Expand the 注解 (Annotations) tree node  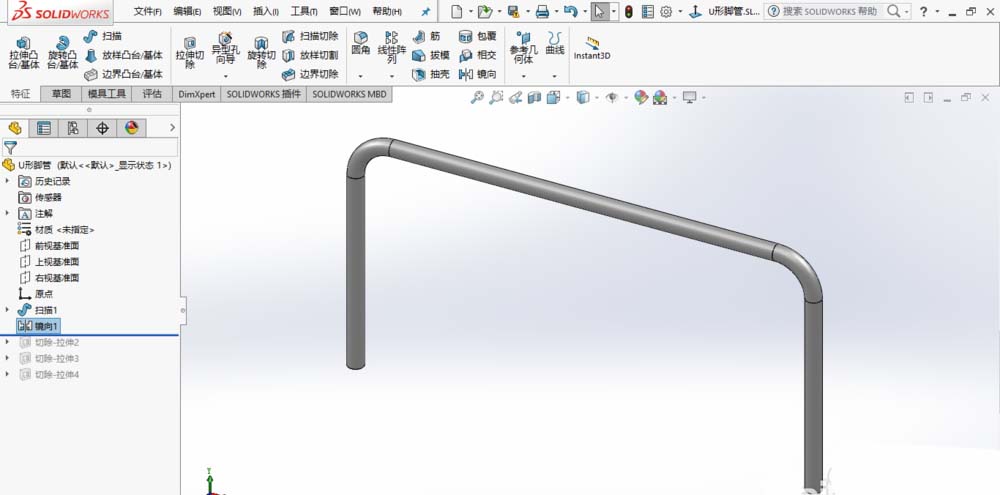coord(8,213)
